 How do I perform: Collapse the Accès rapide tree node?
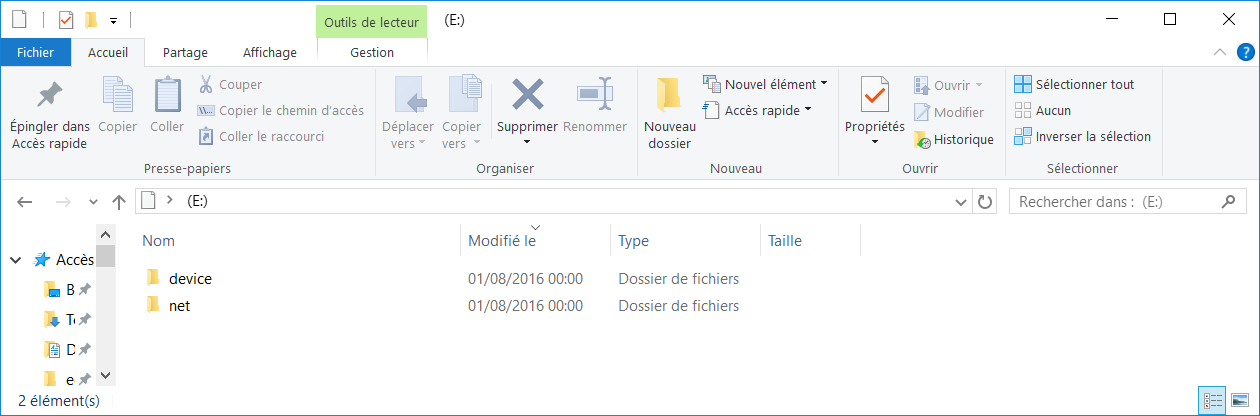tap(16, 260)
